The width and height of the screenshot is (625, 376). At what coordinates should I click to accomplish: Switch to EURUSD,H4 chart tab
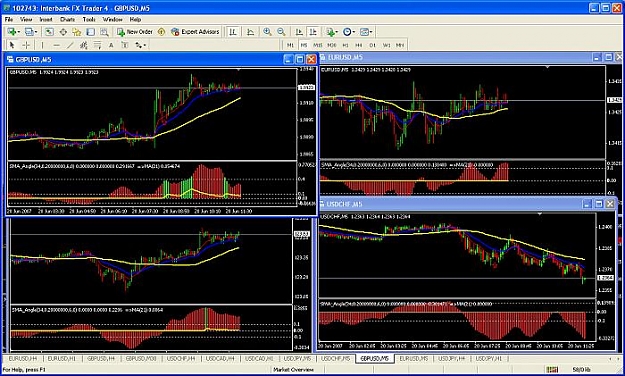tap(23, 359)
